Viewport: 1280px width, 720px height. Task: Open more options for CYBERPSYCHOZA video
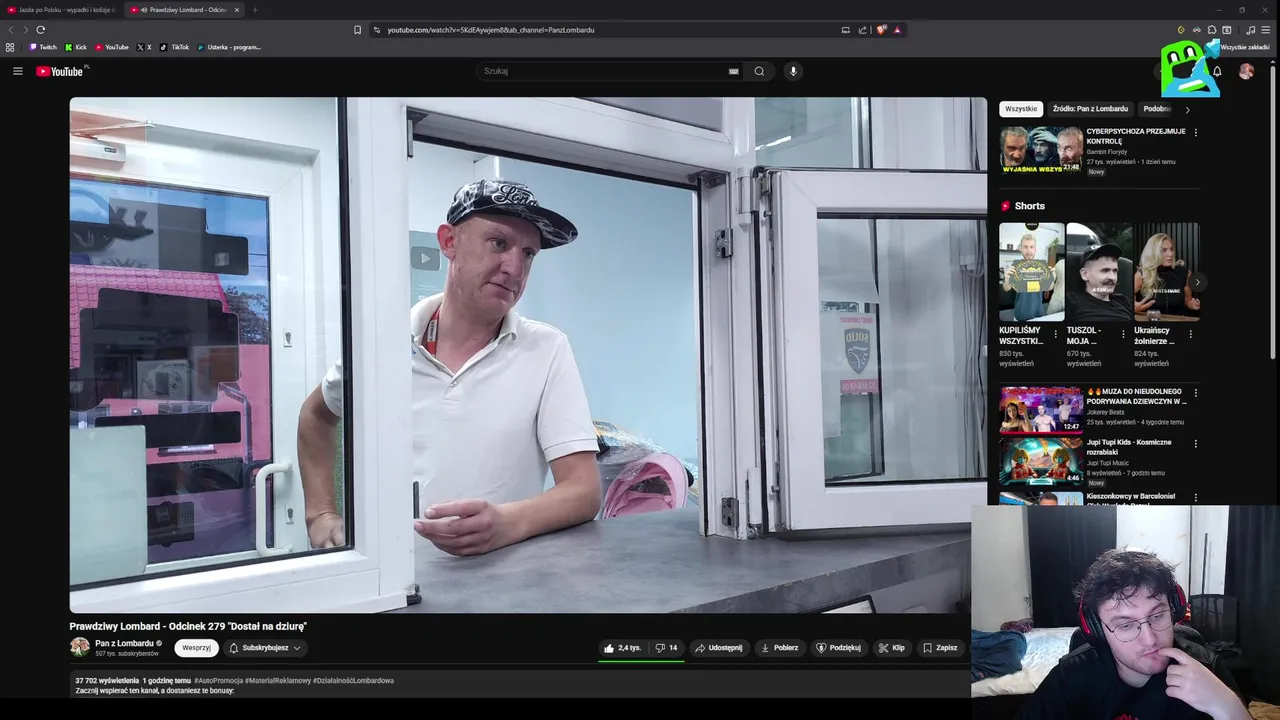point(1195,132)
